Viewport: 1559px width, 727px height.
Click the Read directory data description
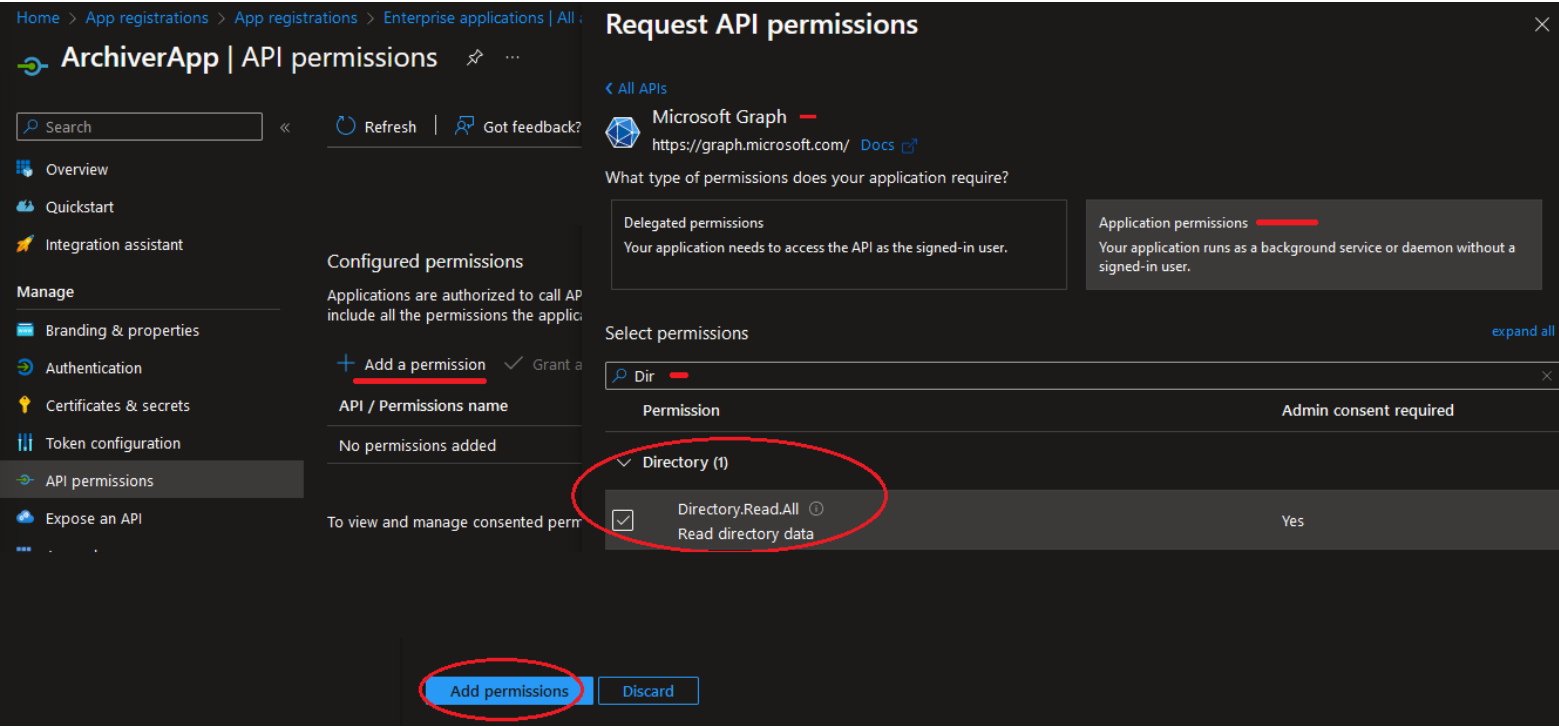[x=746, y=534]
